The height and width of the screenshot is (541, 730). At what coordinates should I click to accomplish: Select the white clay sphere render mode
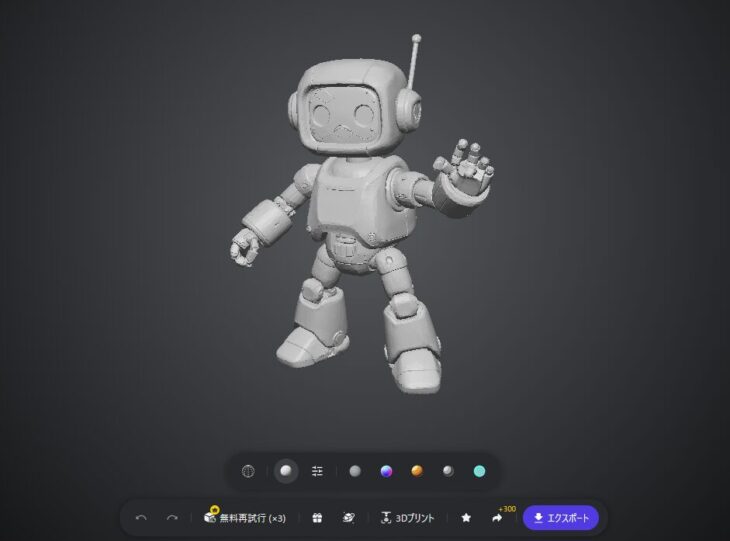click(x=286, y=471)
